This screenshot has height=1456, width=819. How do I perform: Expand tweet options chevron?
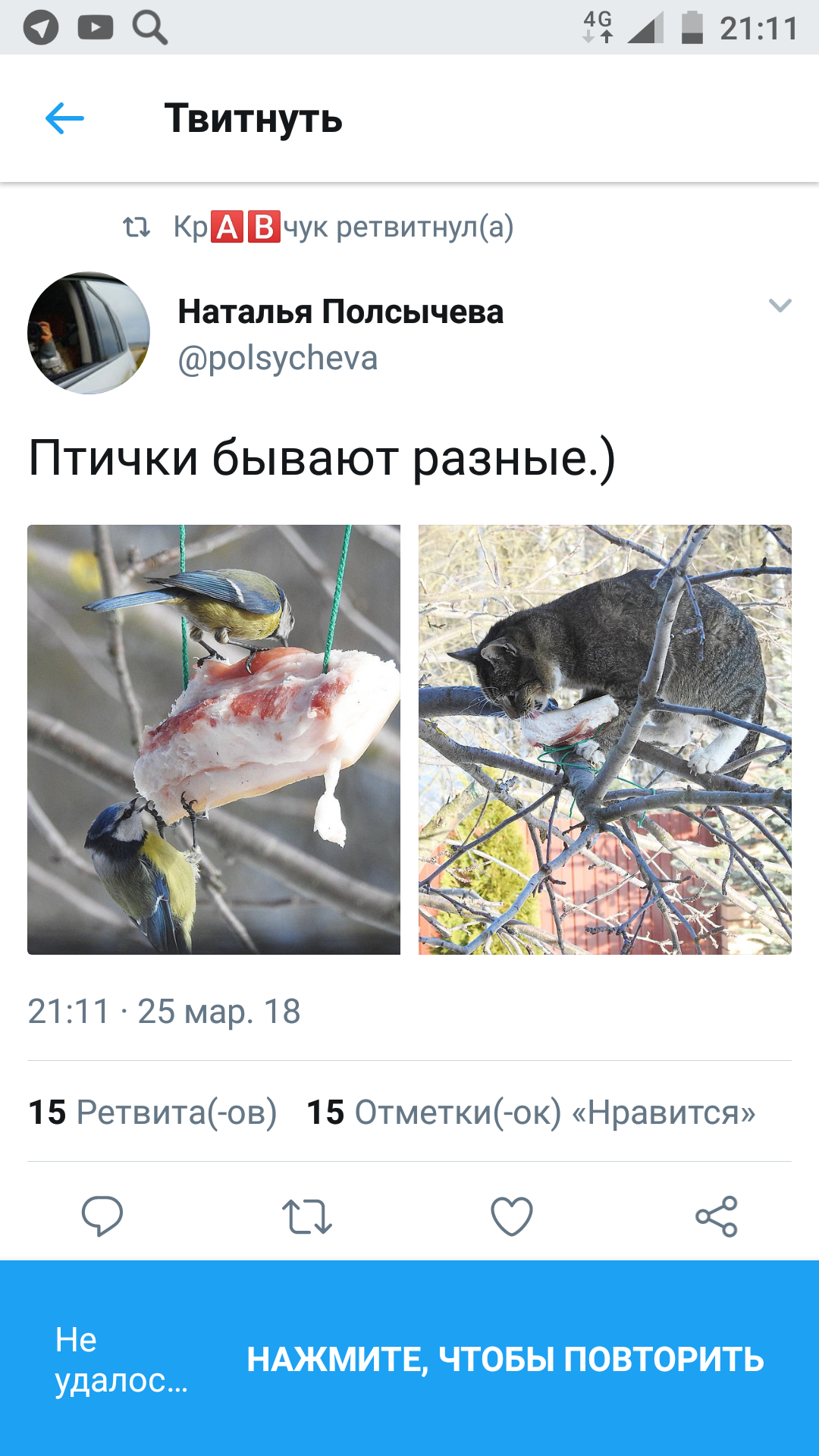[x=780, y=306]
